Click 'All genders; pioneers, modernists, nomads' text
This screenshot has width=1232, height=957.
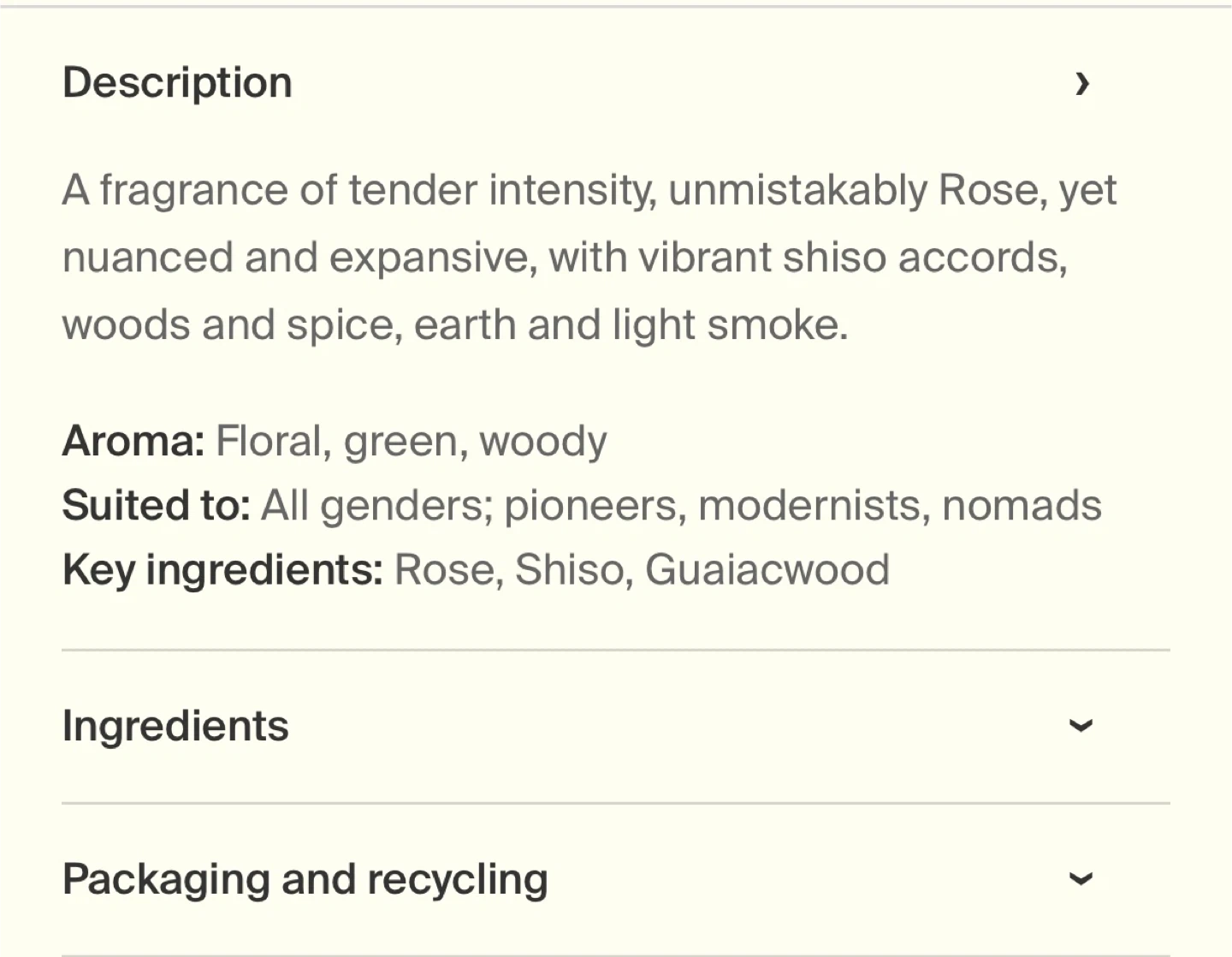coord(681,505)
